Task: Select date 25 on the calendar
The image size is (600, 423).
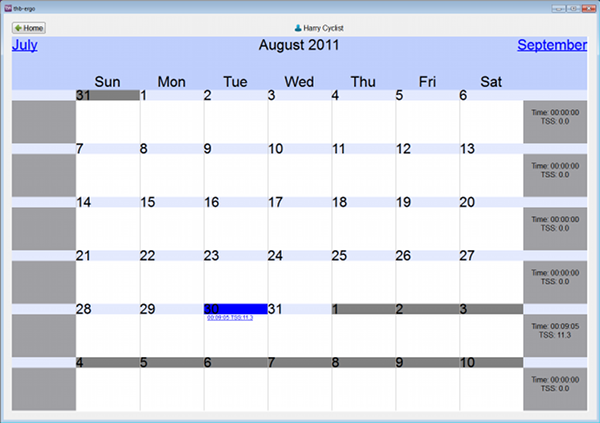Action: pos(363,256)
